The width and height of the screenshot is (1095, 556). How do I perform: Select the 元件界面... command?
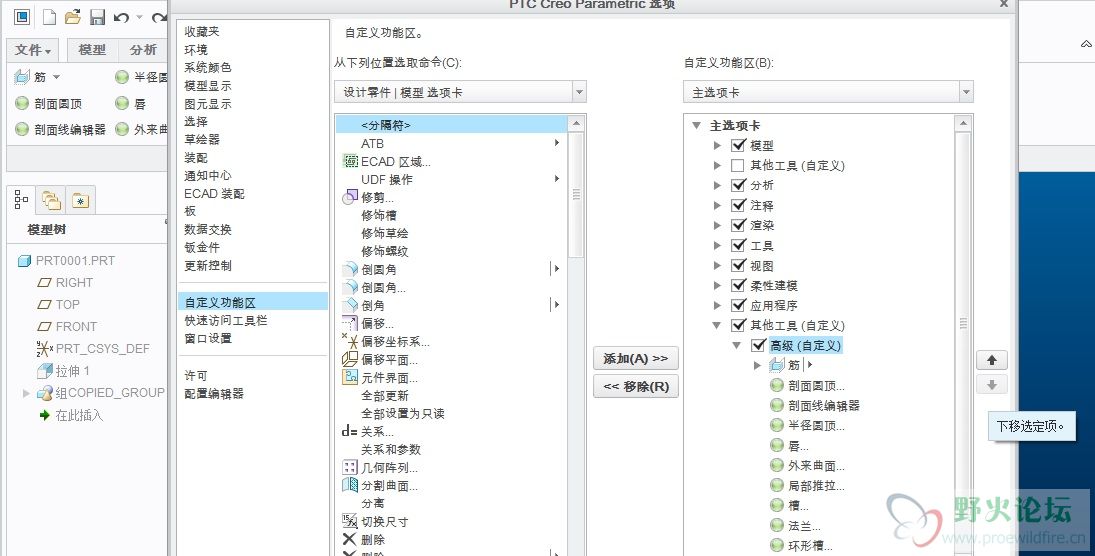coord(380,378)
